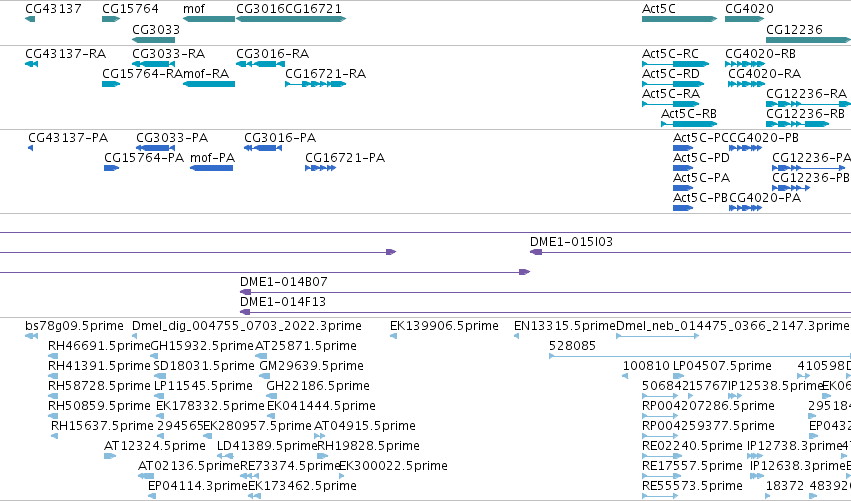This screenshot has height=501, width=851.
Task: Select the CG16721 gene label
Action: click(x=314, y=9)
